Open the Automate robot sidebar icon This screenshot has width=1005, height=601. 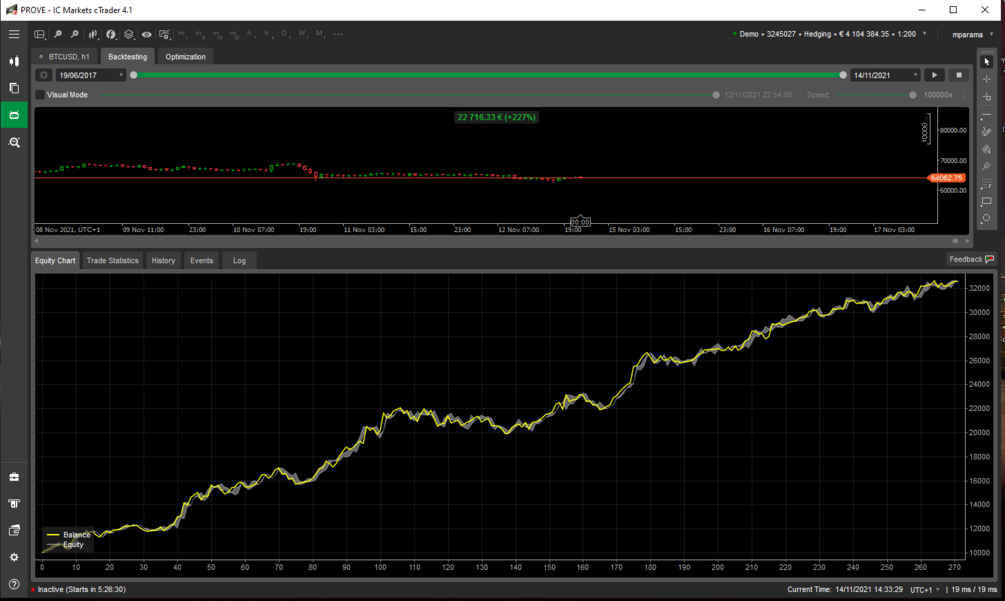pyautogui.click(x=13, y=115)
